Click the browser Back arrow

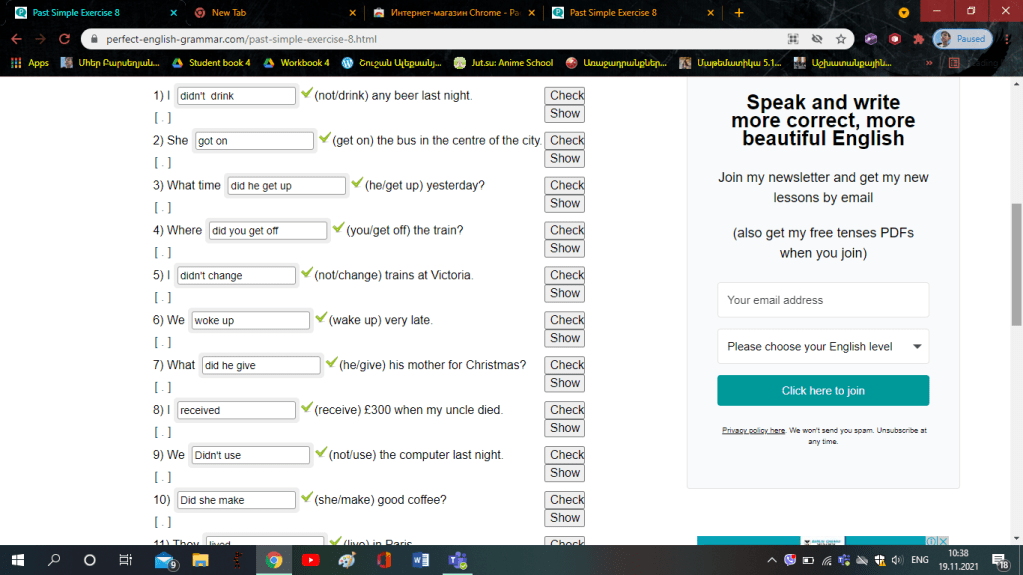coord(17,39)
